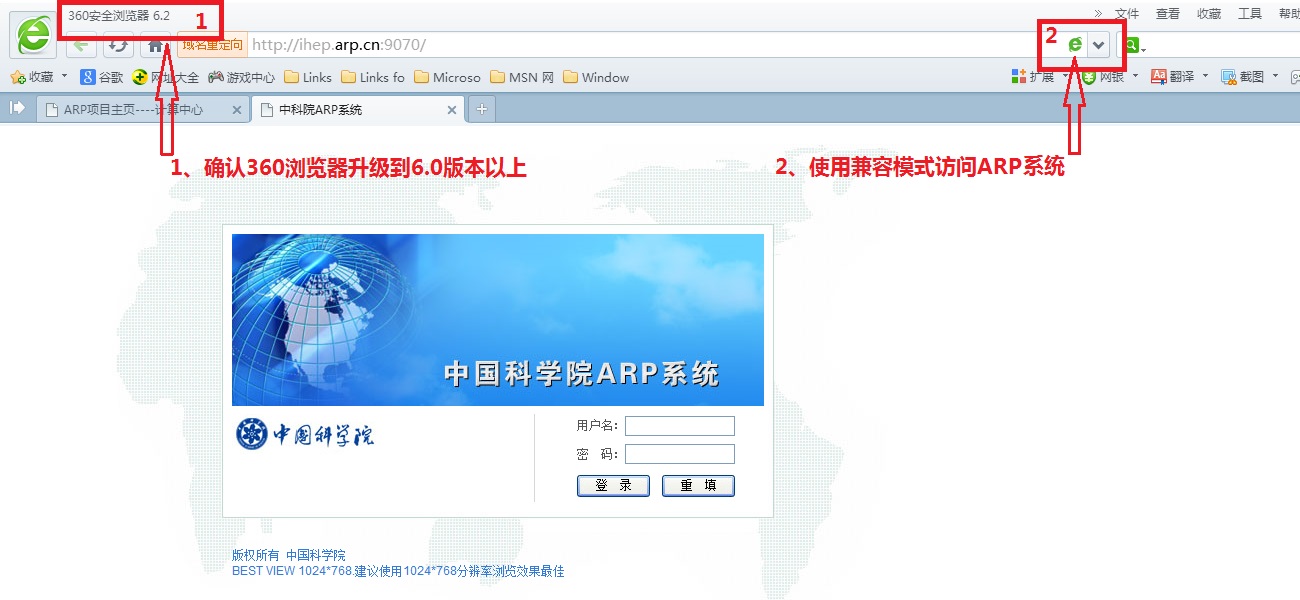Image resolution: width=1300 pixels, height=600 pixels.
Task: Expand the address bar dropdown arrow
Action: (x=1098, y=45)
